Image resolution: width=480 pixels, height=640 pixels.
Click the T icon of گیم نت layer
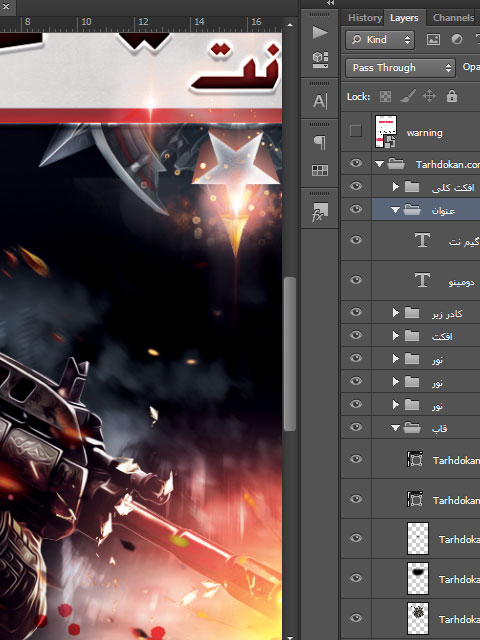[422, 240]
